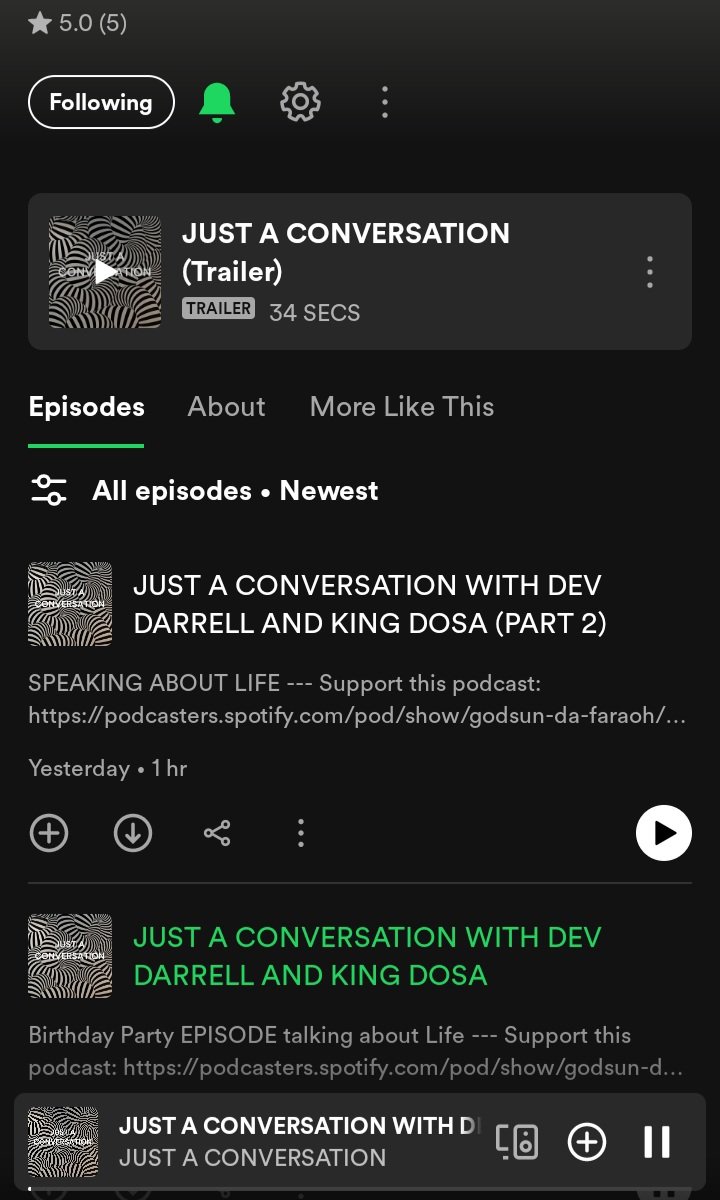Download the PART 2 episode
This screenshot has height=1200, width=720.
[x=133, y=833]
